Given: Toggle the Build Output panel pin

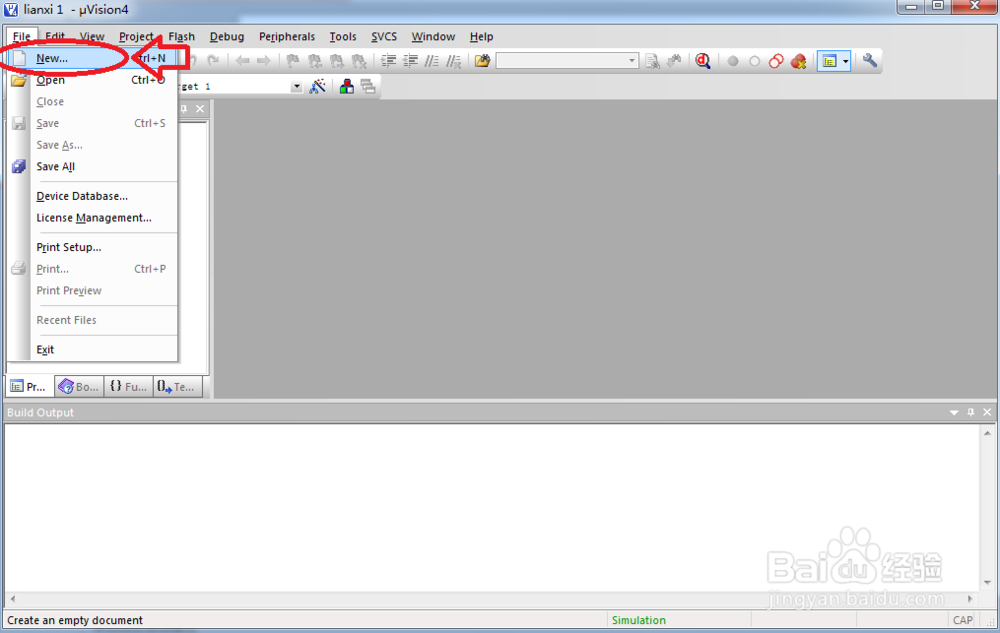Looking at the screenshot, I should pyautogui.click(x=971, y=412).
